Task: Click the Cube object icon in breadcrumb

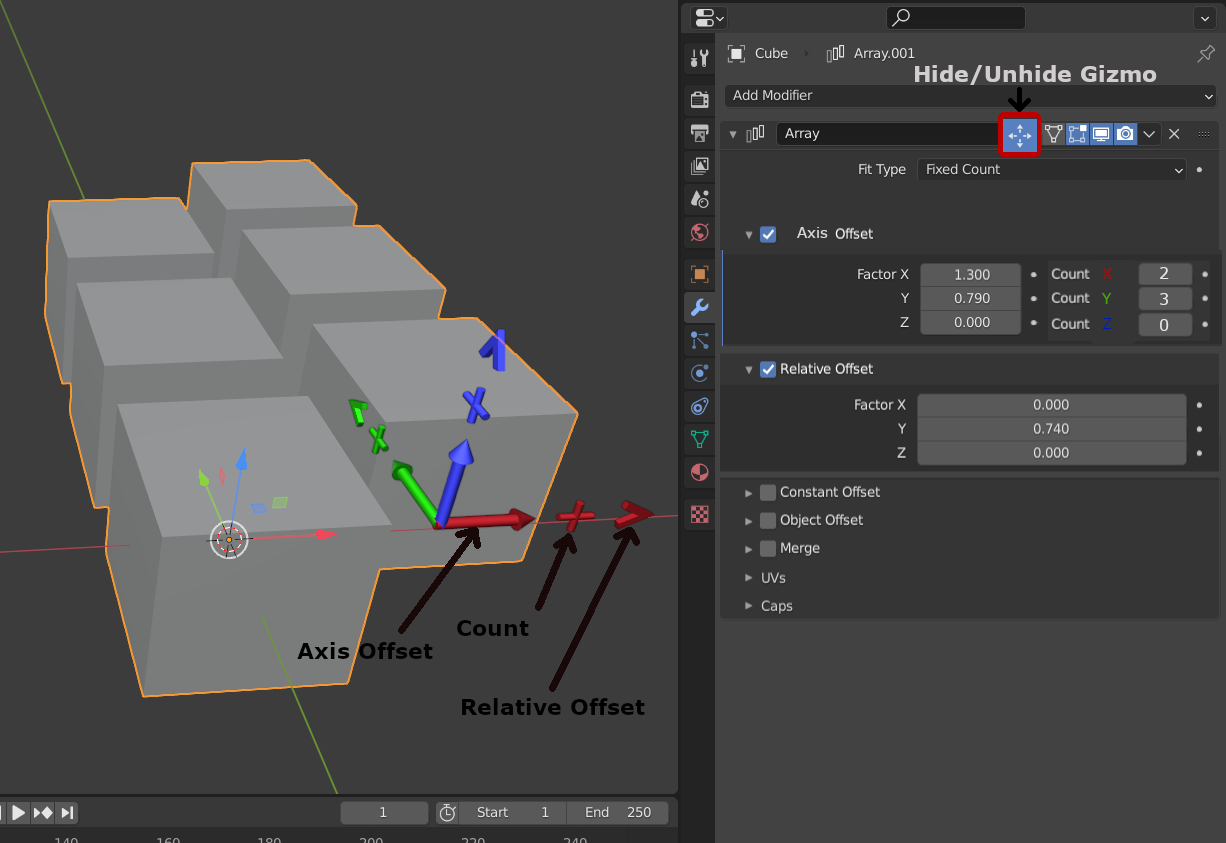Action: pos(737,53)
